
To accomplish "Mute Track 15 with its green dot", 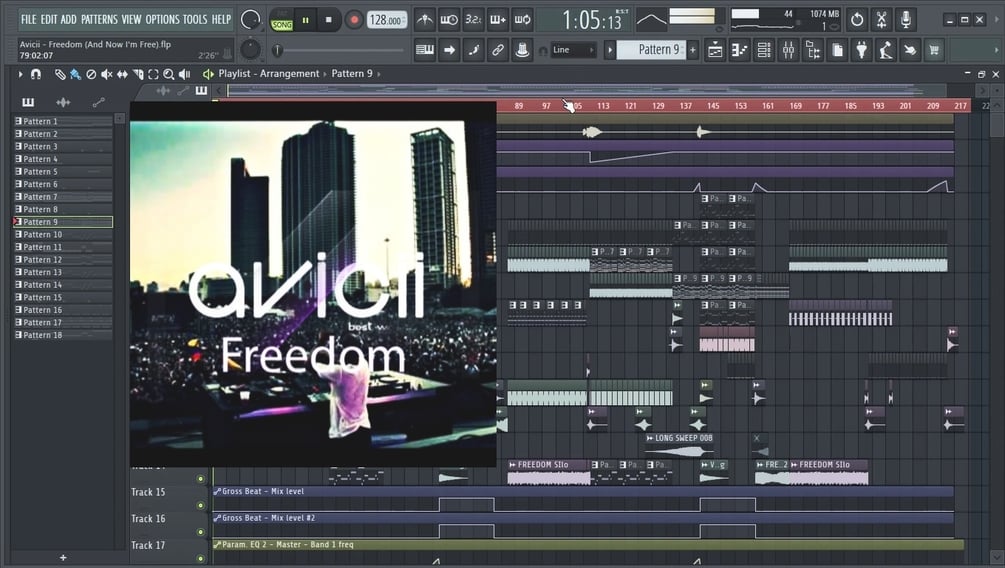I will (201, 505).
